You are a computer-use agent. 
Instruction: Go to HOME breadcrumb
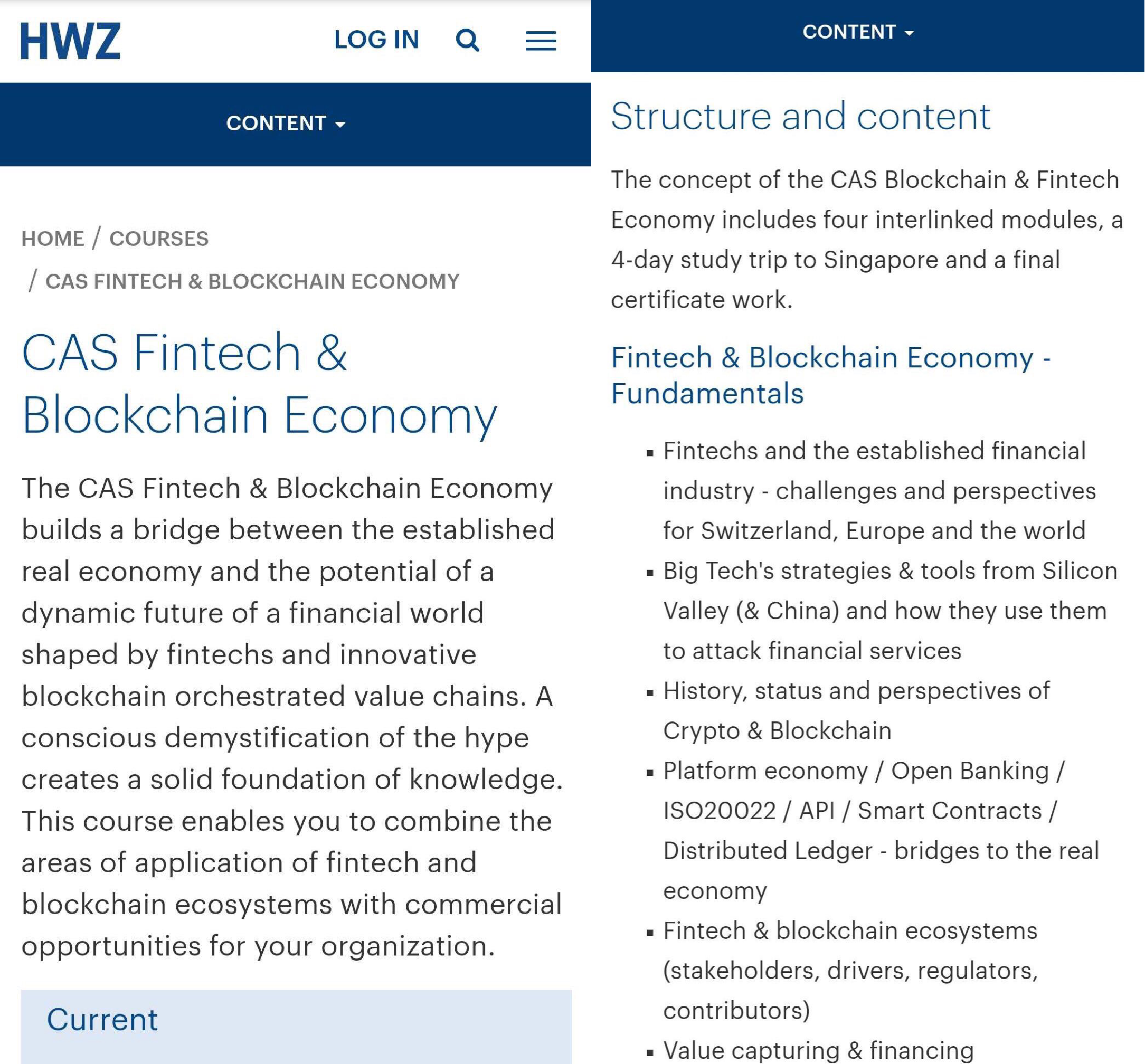(x=53, y=239)
